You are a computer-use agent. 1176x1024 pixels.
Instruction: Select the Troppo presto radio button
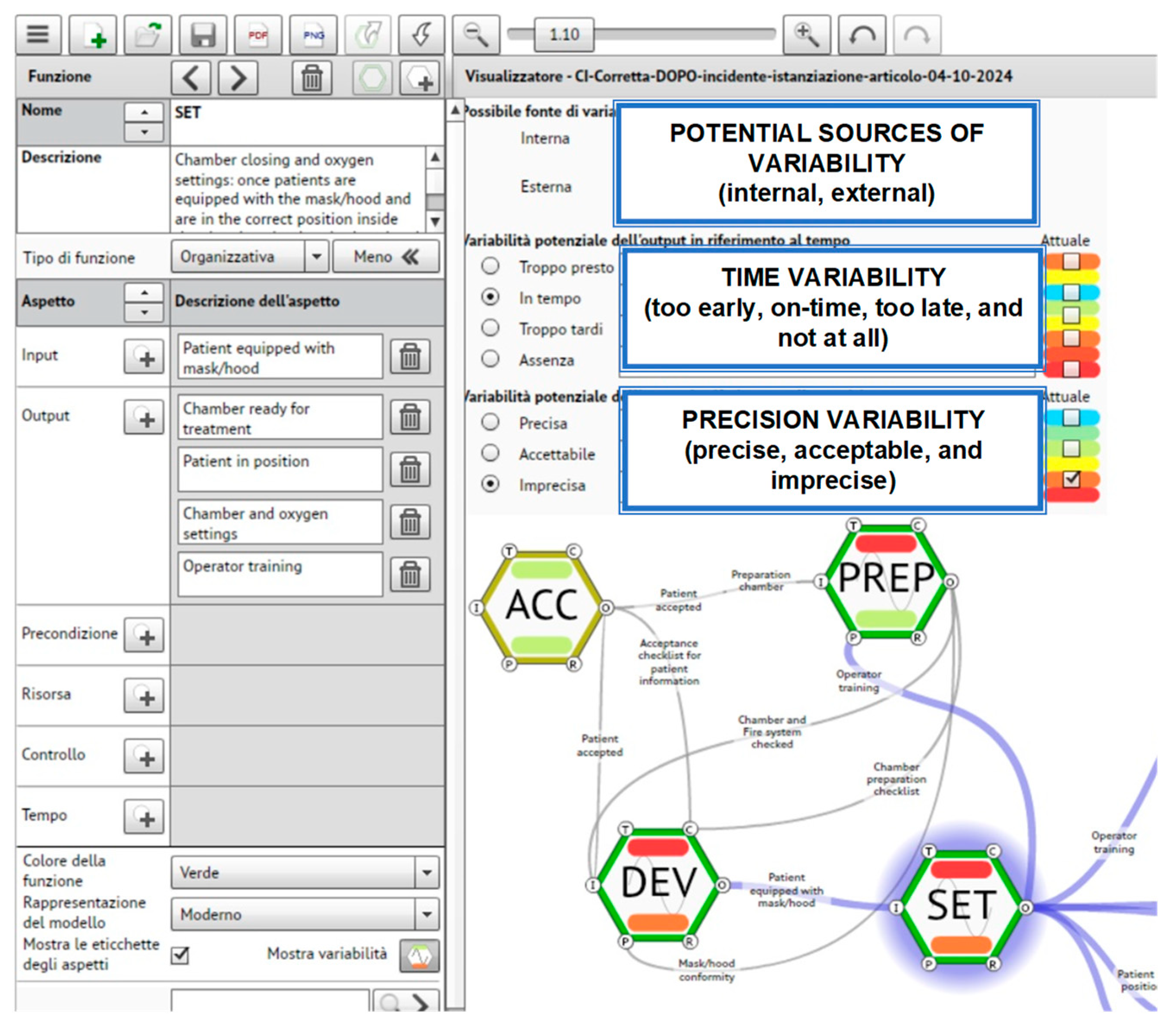coord(490,266)
